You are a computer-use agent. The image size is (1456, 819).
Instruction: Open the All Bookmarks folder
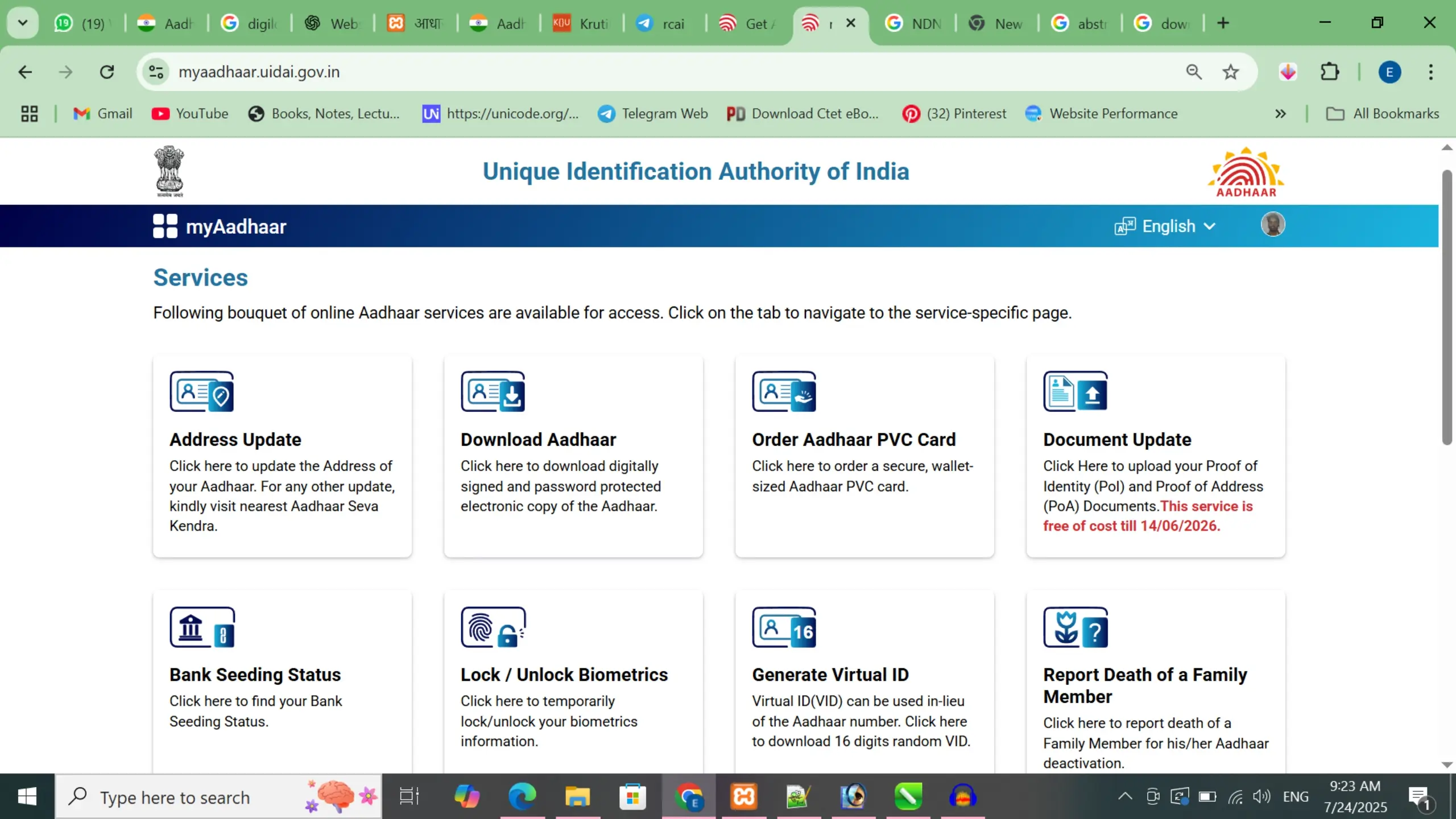point(1383,114)
